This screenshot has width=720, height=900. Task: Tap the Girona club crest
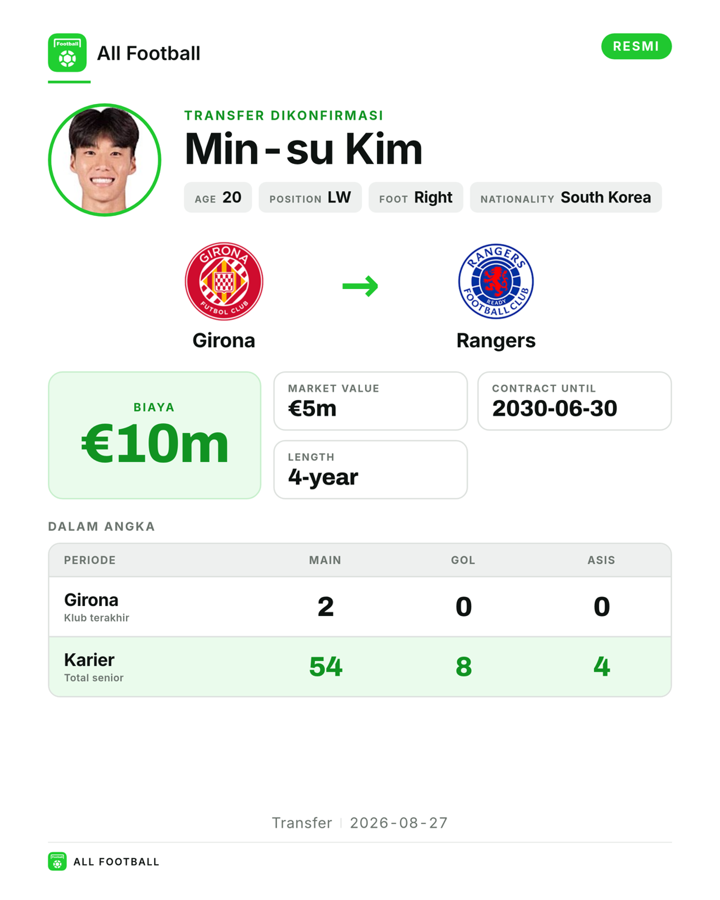click(x=224, y=281)
